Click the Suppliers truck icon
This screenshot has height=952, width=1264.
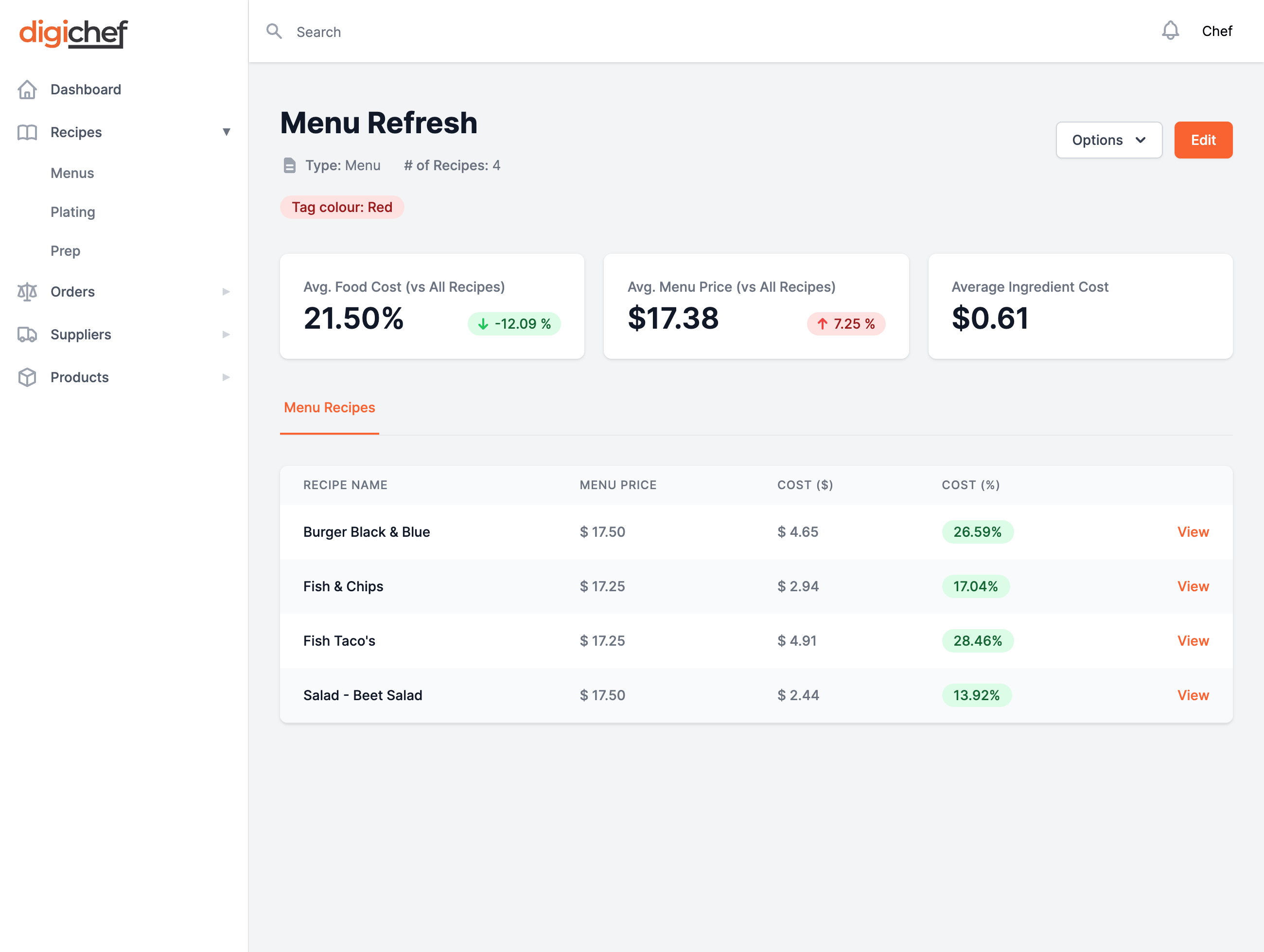27,335
